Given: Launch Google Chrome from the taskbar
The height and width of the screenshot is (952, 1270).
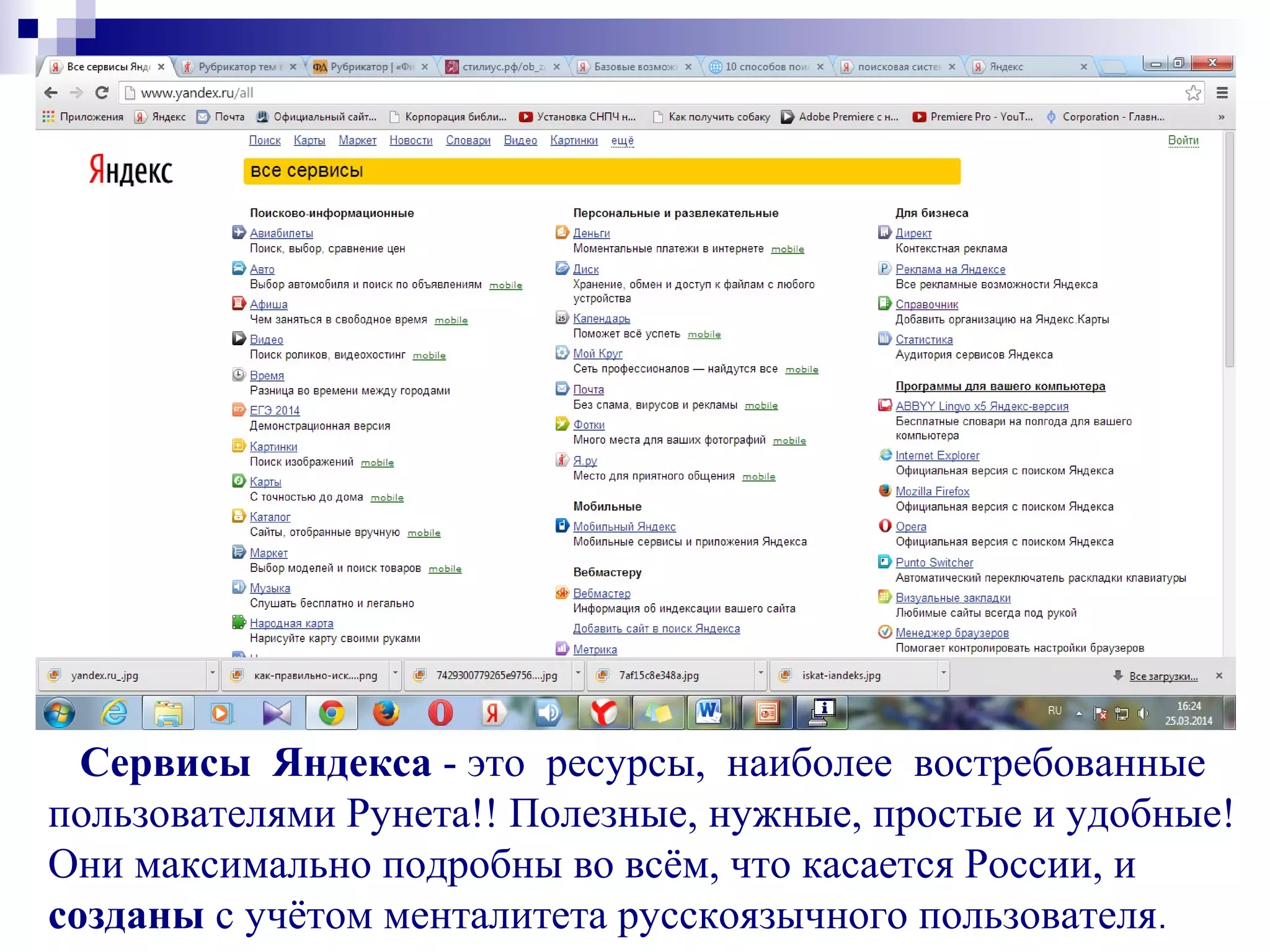Looking at the screenshot, I should point(331,713).
